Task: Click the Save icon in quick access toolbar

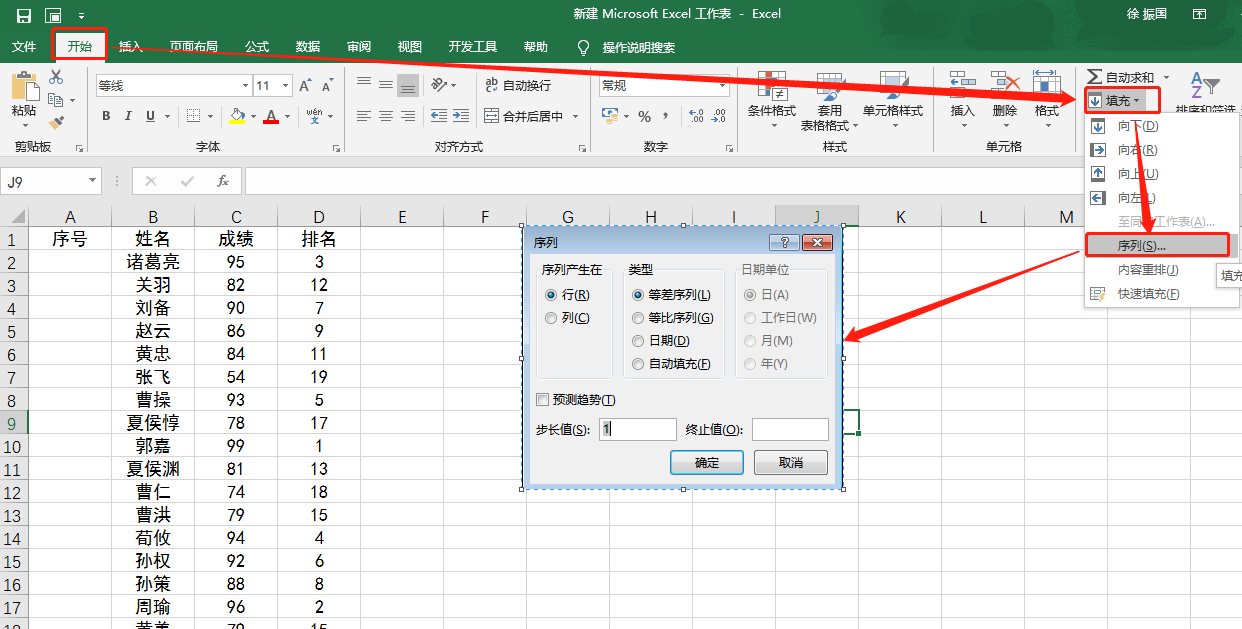Action: click(x=24, y=15)
